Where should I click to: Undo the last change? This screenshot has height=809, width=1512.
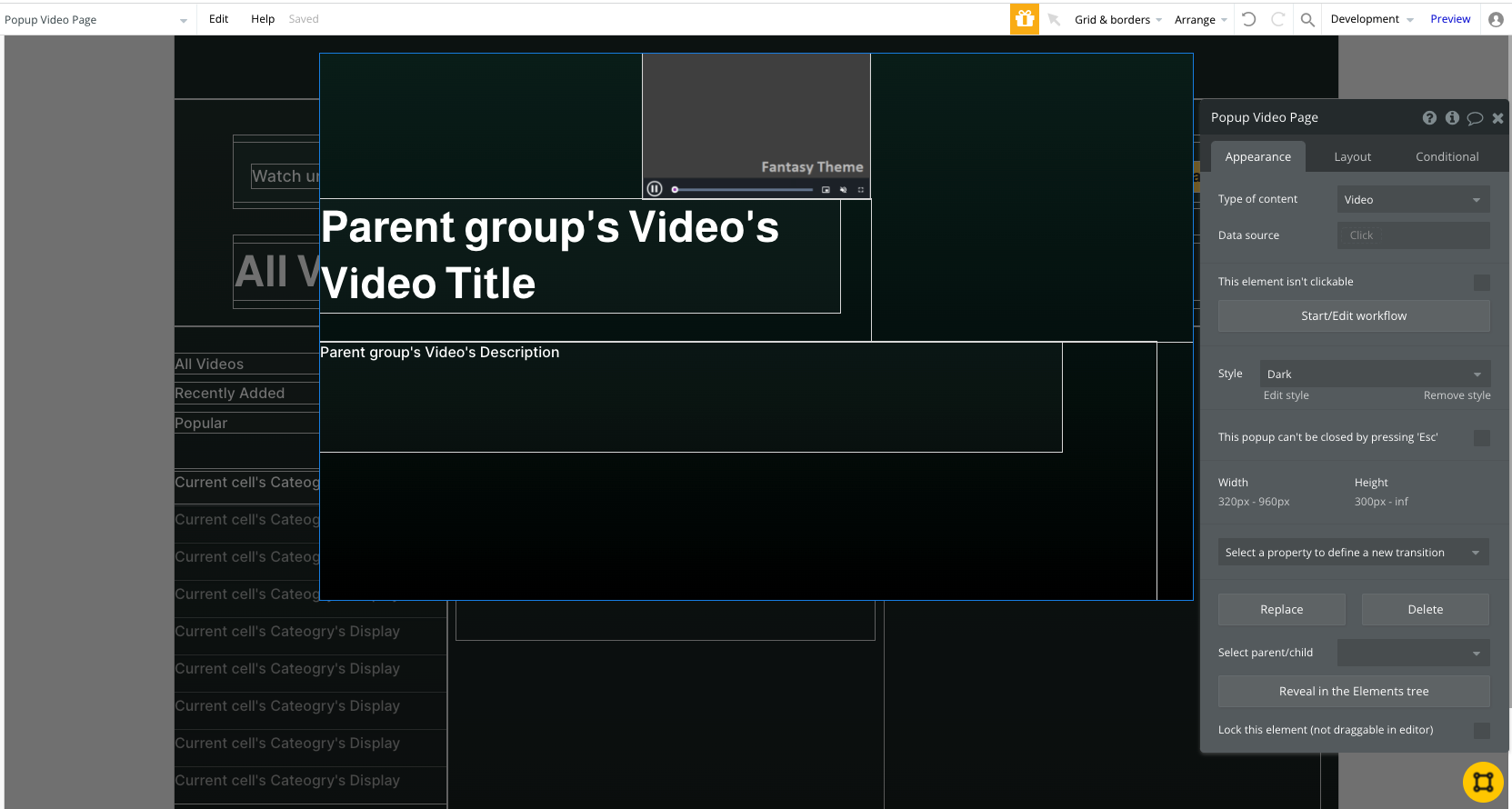[x=1249, y=19]
